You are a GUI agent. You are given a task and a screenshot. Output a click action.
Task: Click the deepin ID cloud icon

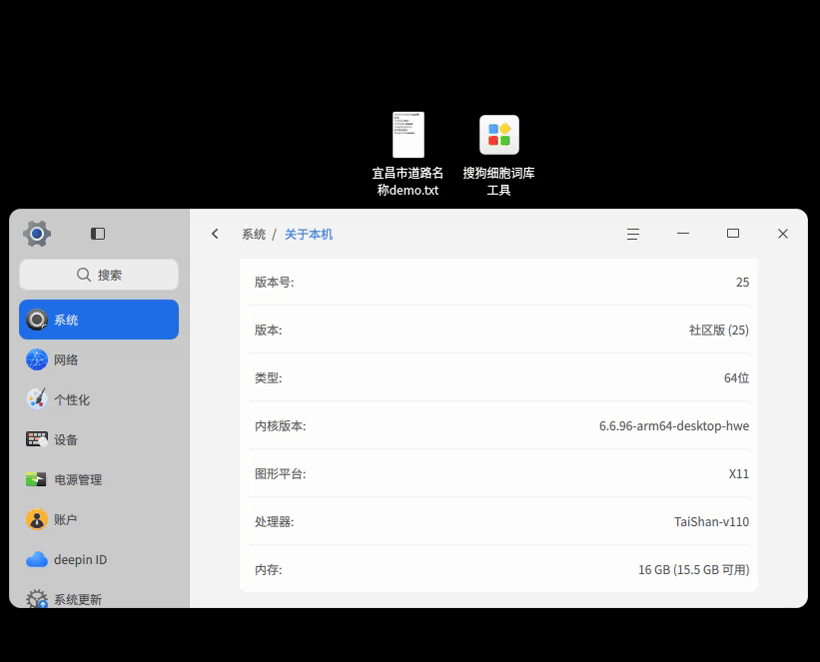pyautogui.click(x=37, y=560)
